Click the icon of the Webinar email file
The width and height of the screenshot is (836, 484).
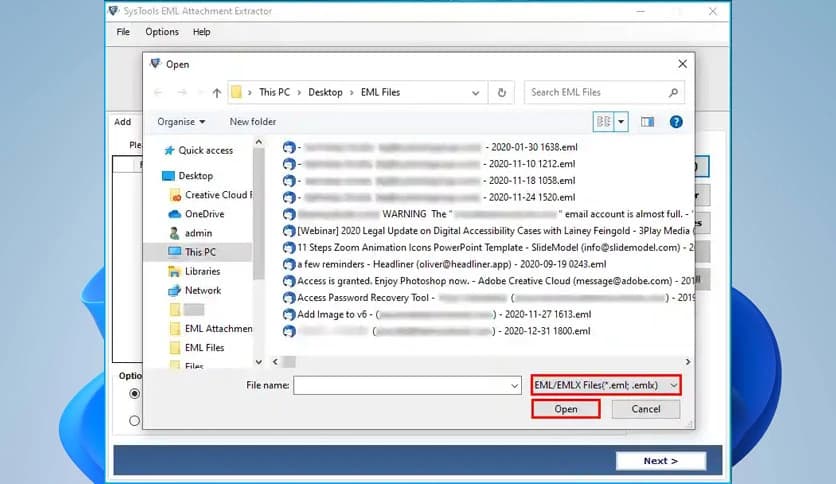[x=288, y=231]
